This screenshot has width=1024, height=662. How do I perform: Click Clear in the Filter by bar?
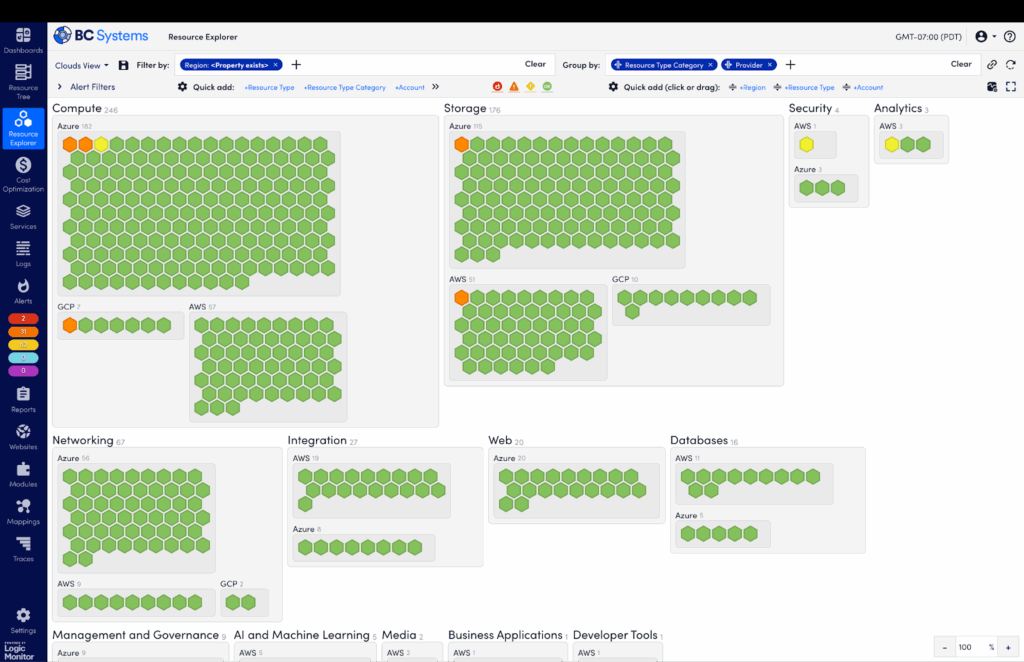click(535, 64)
